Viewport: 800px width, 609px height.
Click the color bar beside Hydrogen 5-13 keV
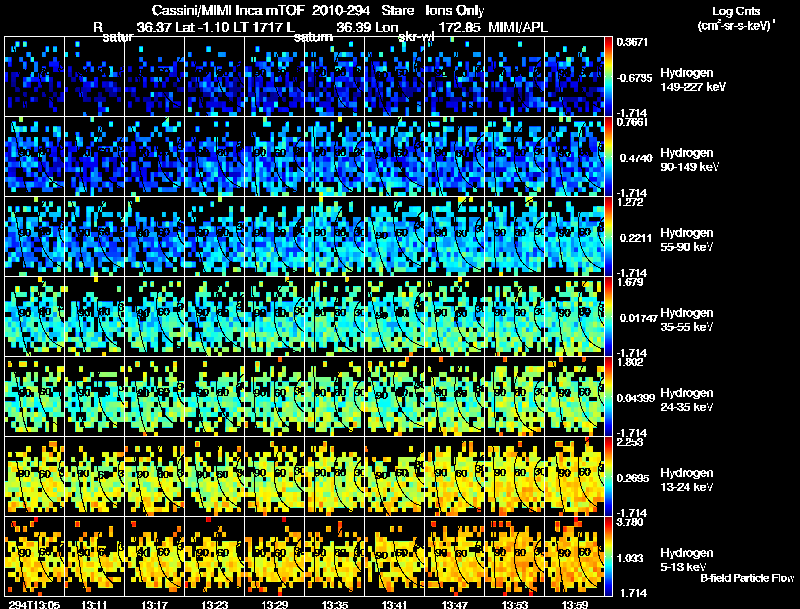[608, 557]
